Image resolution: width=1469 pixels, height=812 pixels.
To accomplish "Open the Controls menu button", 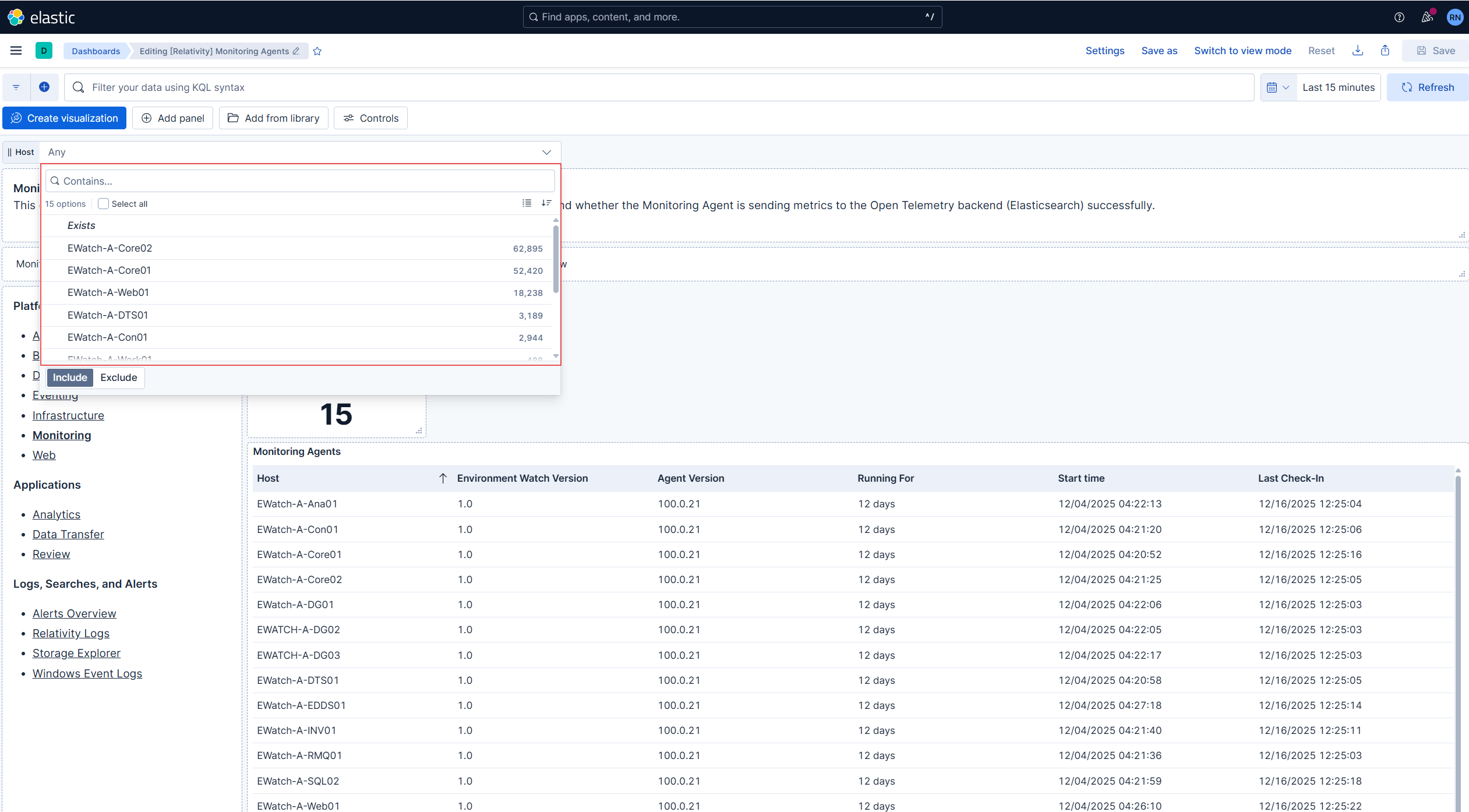I will point(370,118).
